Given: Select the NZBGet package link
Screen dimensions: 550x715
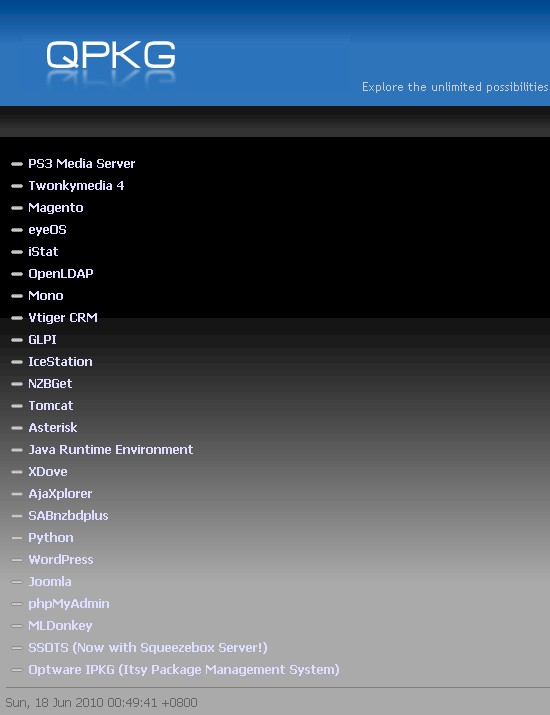Looking at the screenshot, I should click(50, 383).
